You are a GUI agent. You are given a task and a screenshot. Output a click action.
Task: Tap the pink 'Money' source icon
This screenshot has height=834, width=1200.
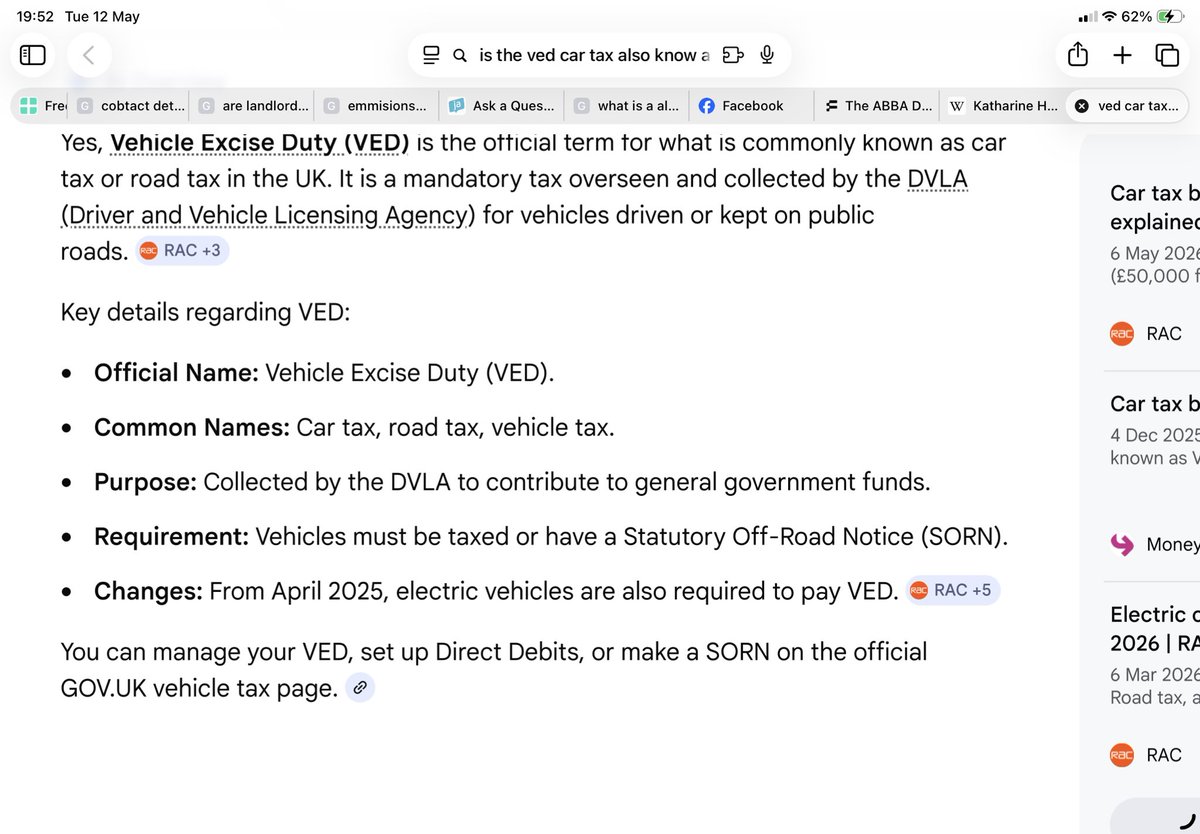[x=1121, y=544]
